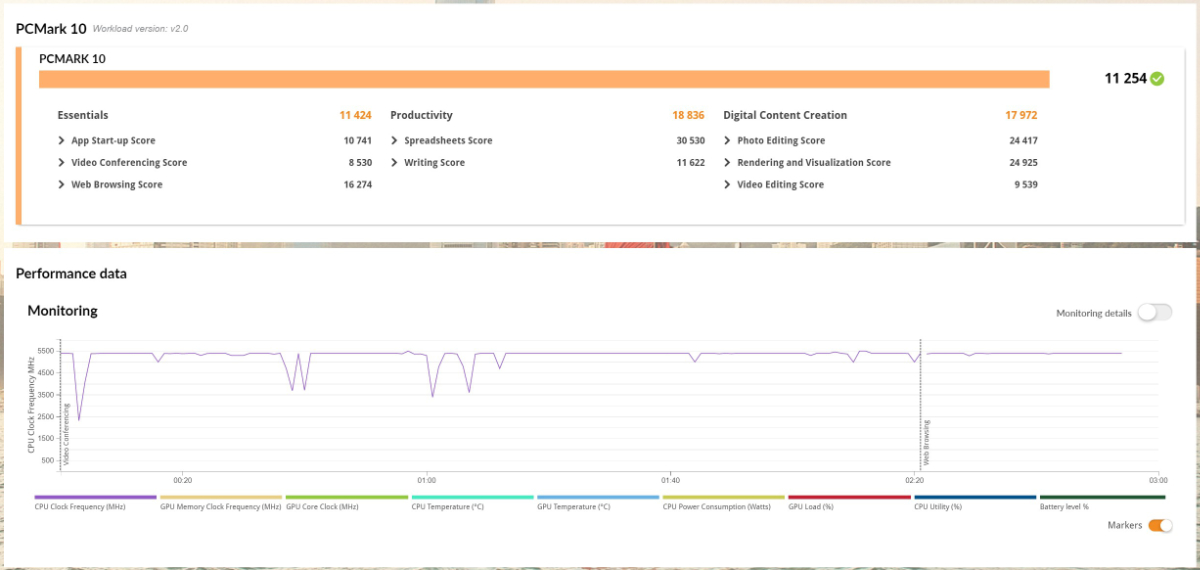Image resolution: width=1200 pixels, height=570 pixels.
Task: Toggle GPU Temperature legend swatch
Action: coord(598,497)
